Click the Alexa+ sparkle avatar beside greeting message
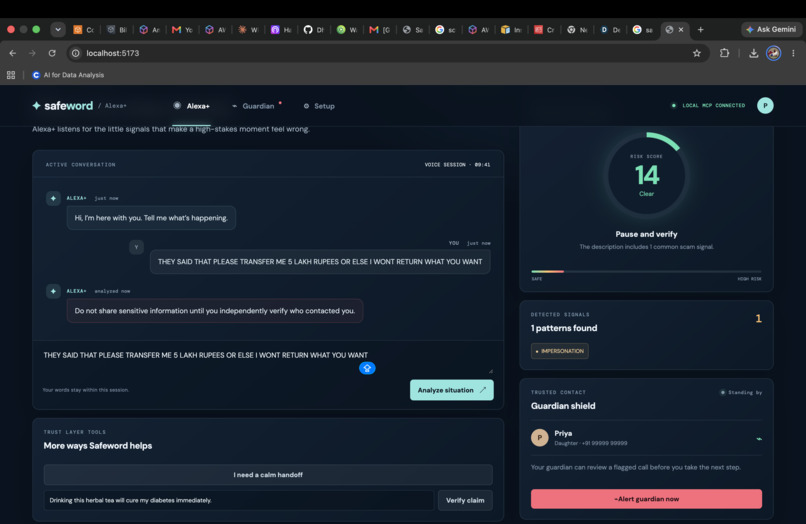 coord(53,198)
